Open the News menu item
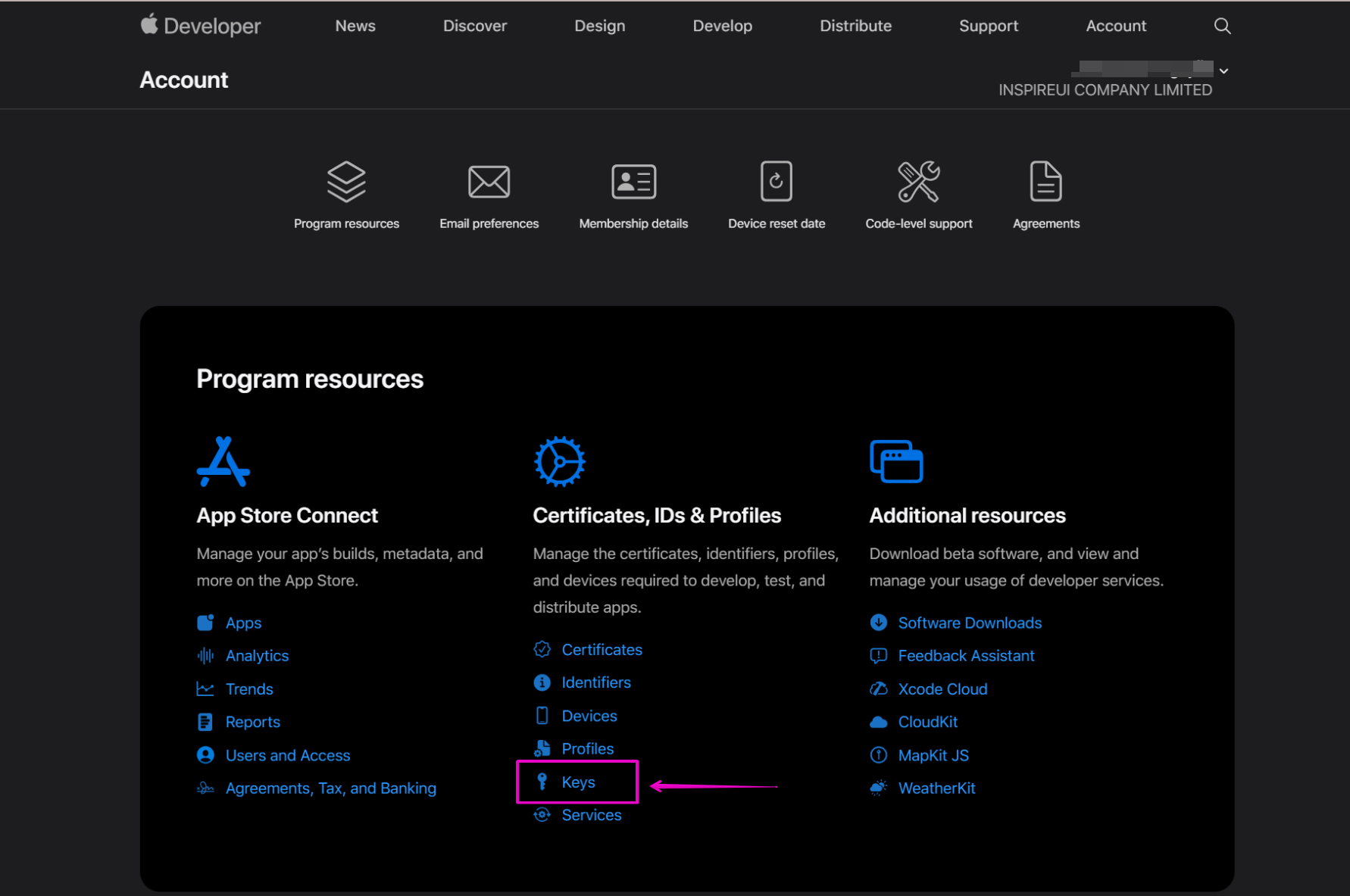The width and height of the screenshot is (1350, 896). 355,26
